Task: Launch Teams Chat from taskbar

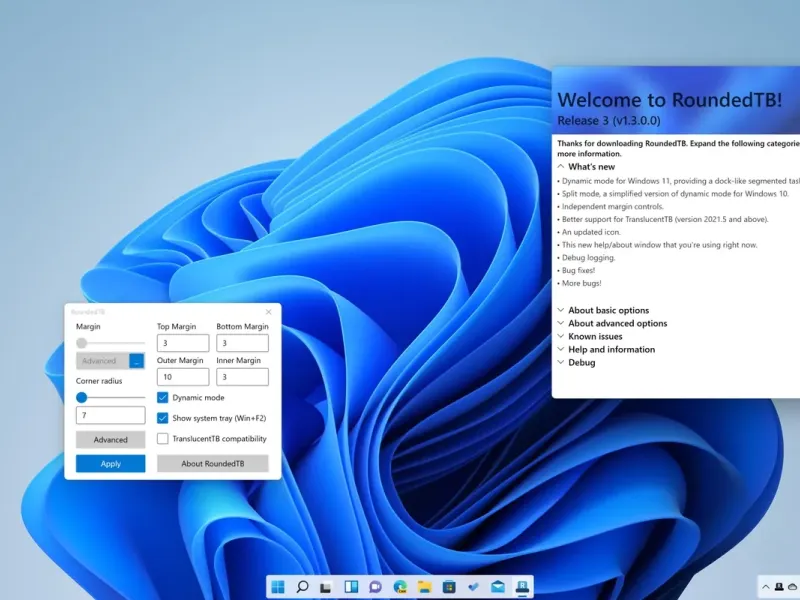Action: pyautogui.click(x=376, y=587)
